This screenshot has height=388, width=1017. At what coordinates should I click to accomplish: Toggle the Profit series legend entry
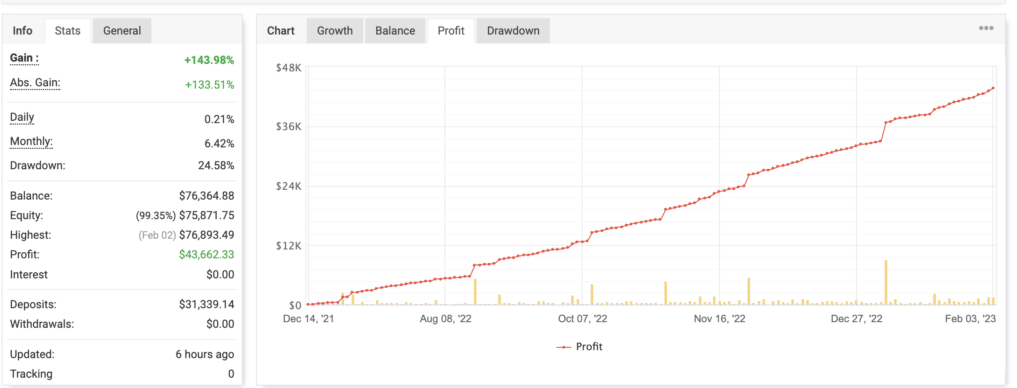[x=579, y=347]
